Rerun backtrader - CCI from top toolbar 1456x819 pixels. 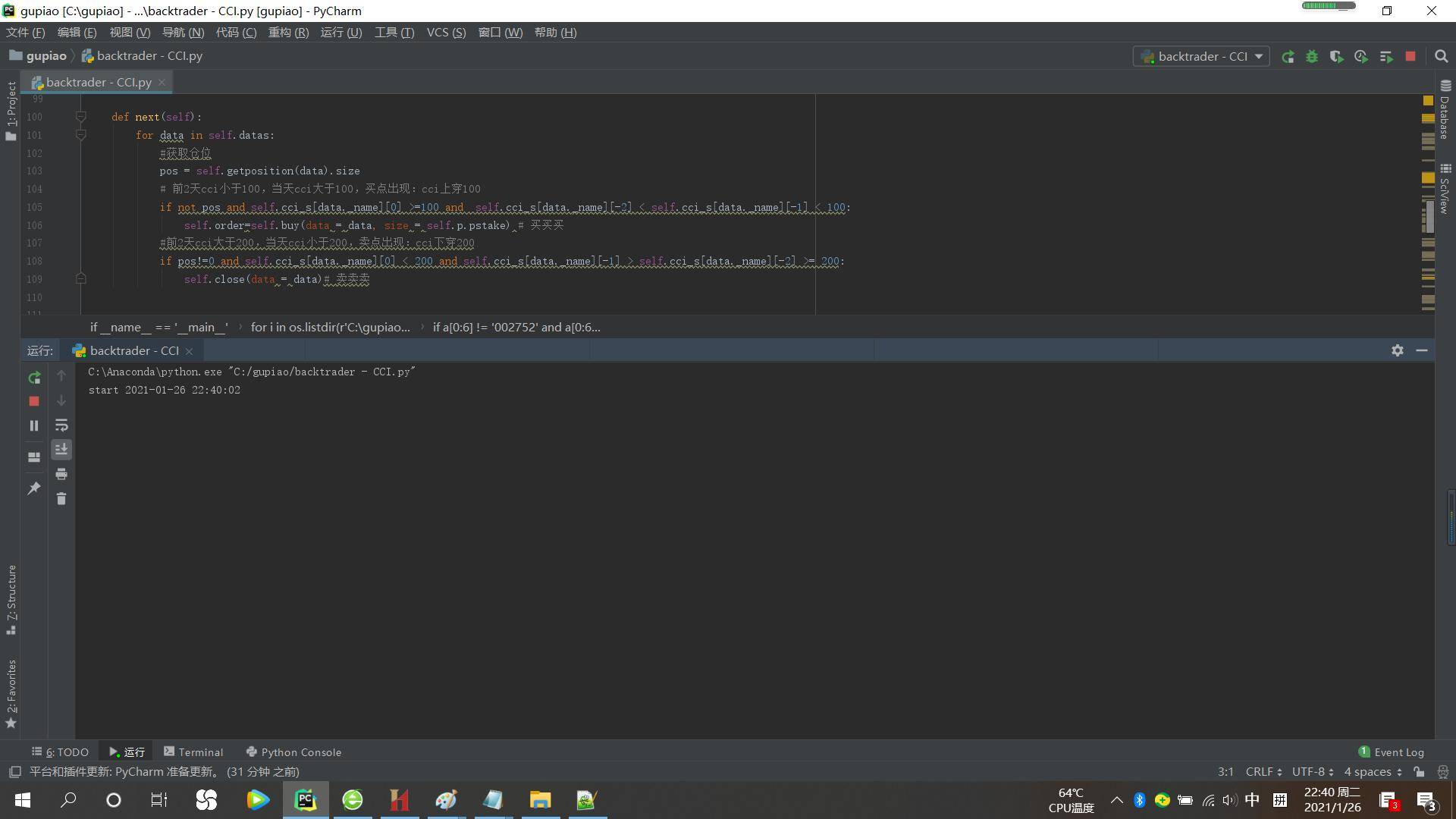(x=1288, y=57)
